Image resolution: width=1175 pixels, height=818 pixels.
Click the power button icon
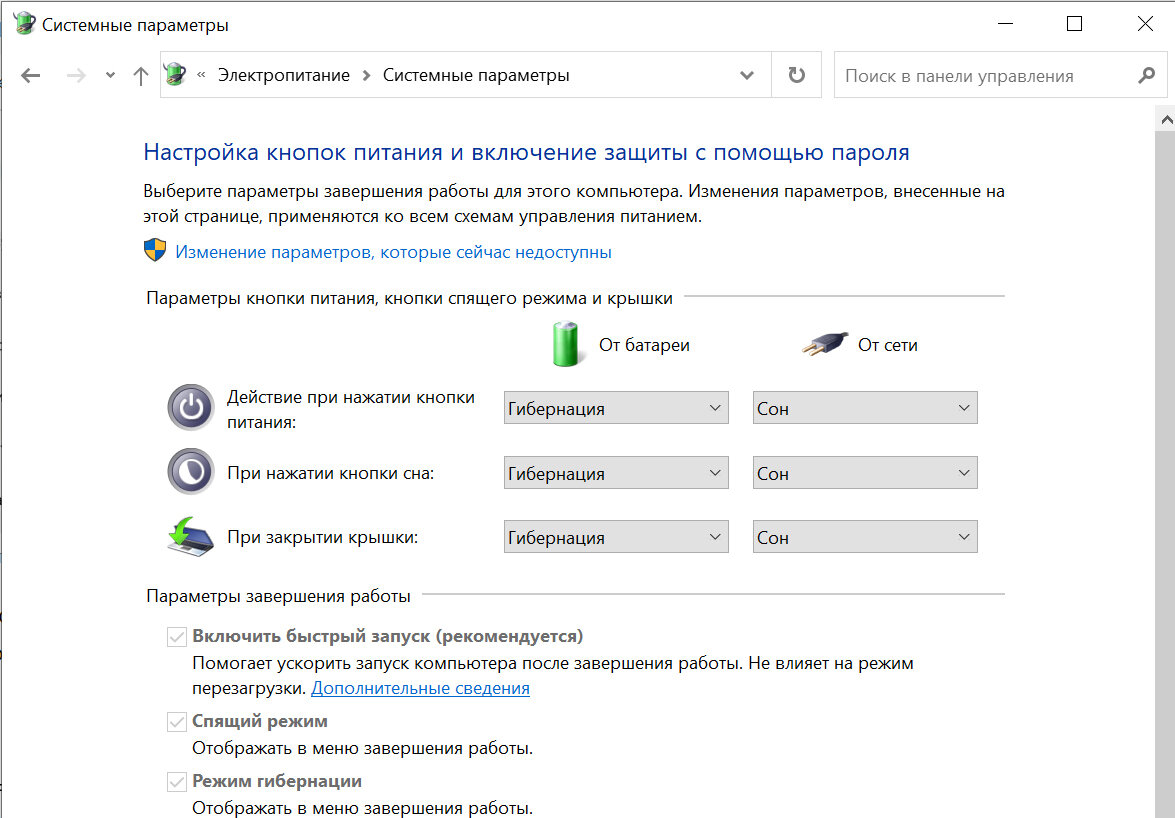[190, 408]
